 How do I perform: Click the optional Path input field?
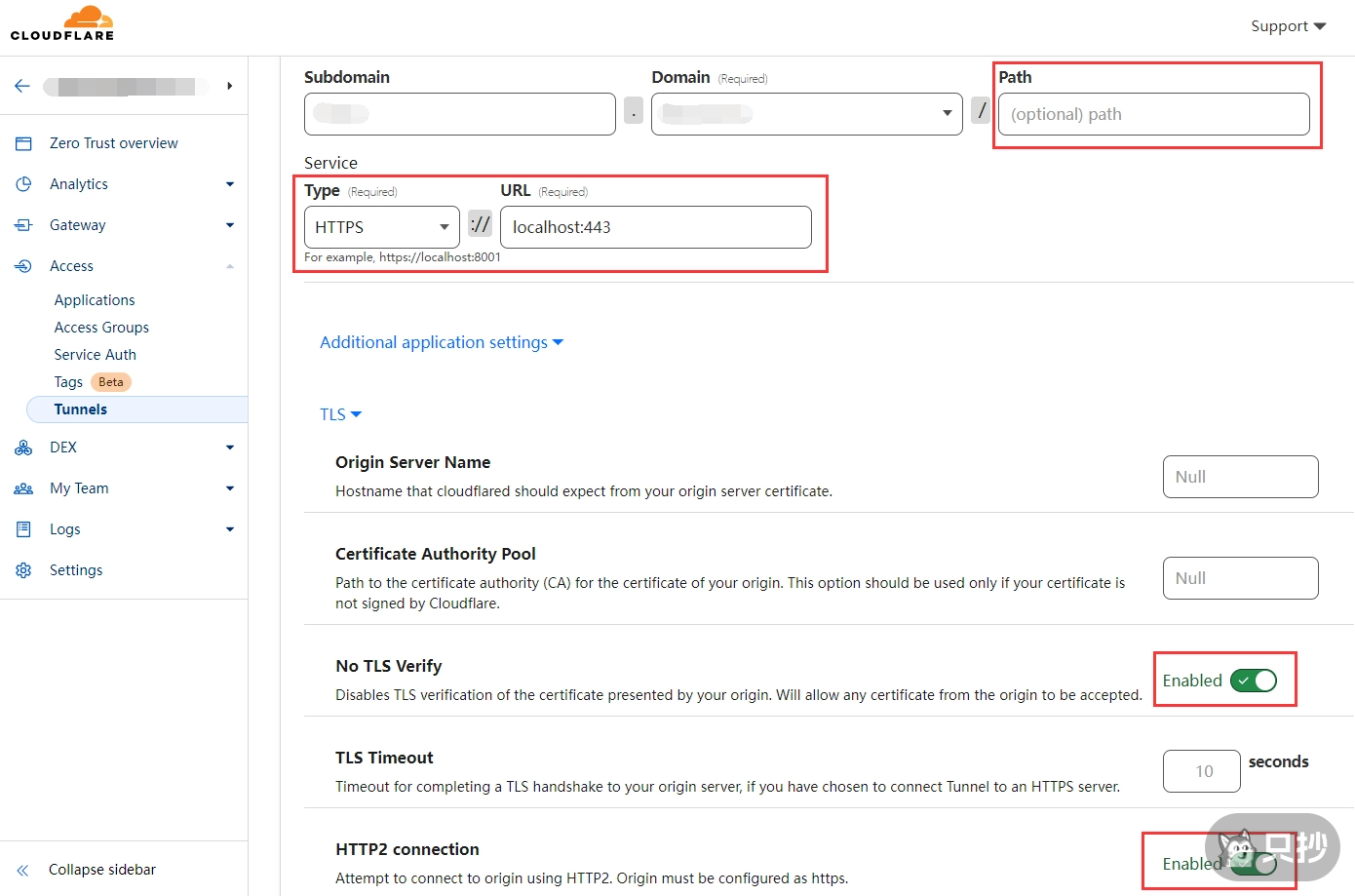pos(1153,114)
